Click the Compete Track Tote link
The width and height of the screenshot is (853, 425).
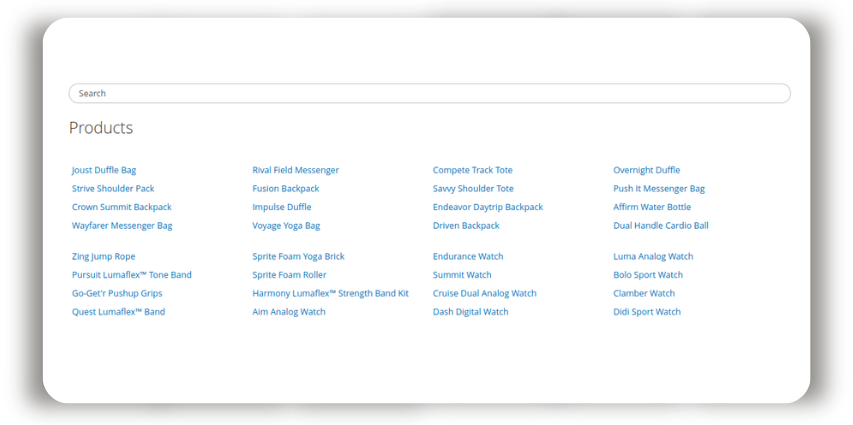[473, 170]
